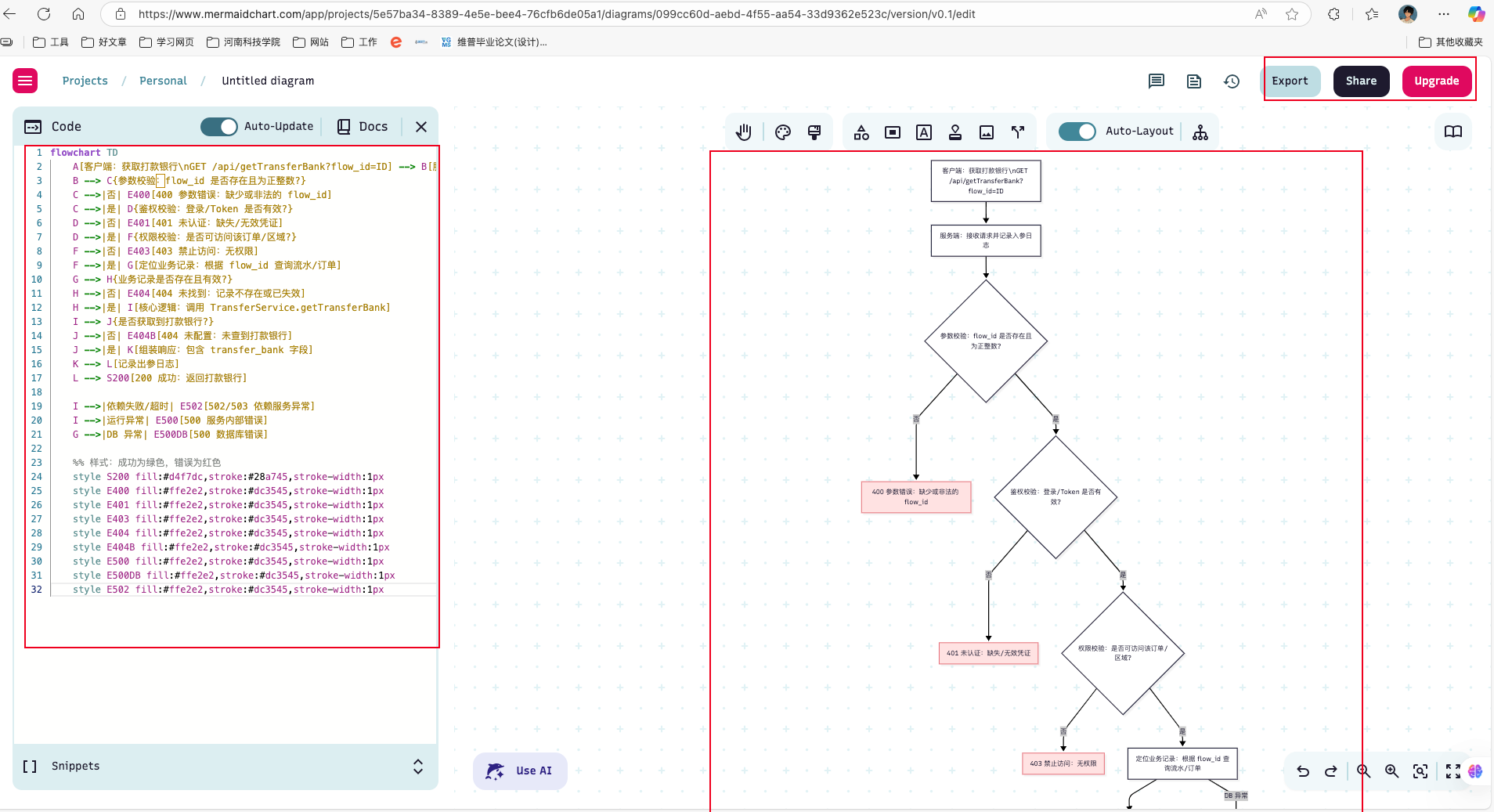This screenshot has height=812, width=1494.
Task: Open the 好文章 bookmarks folder
Action: [x=104, y=42]
